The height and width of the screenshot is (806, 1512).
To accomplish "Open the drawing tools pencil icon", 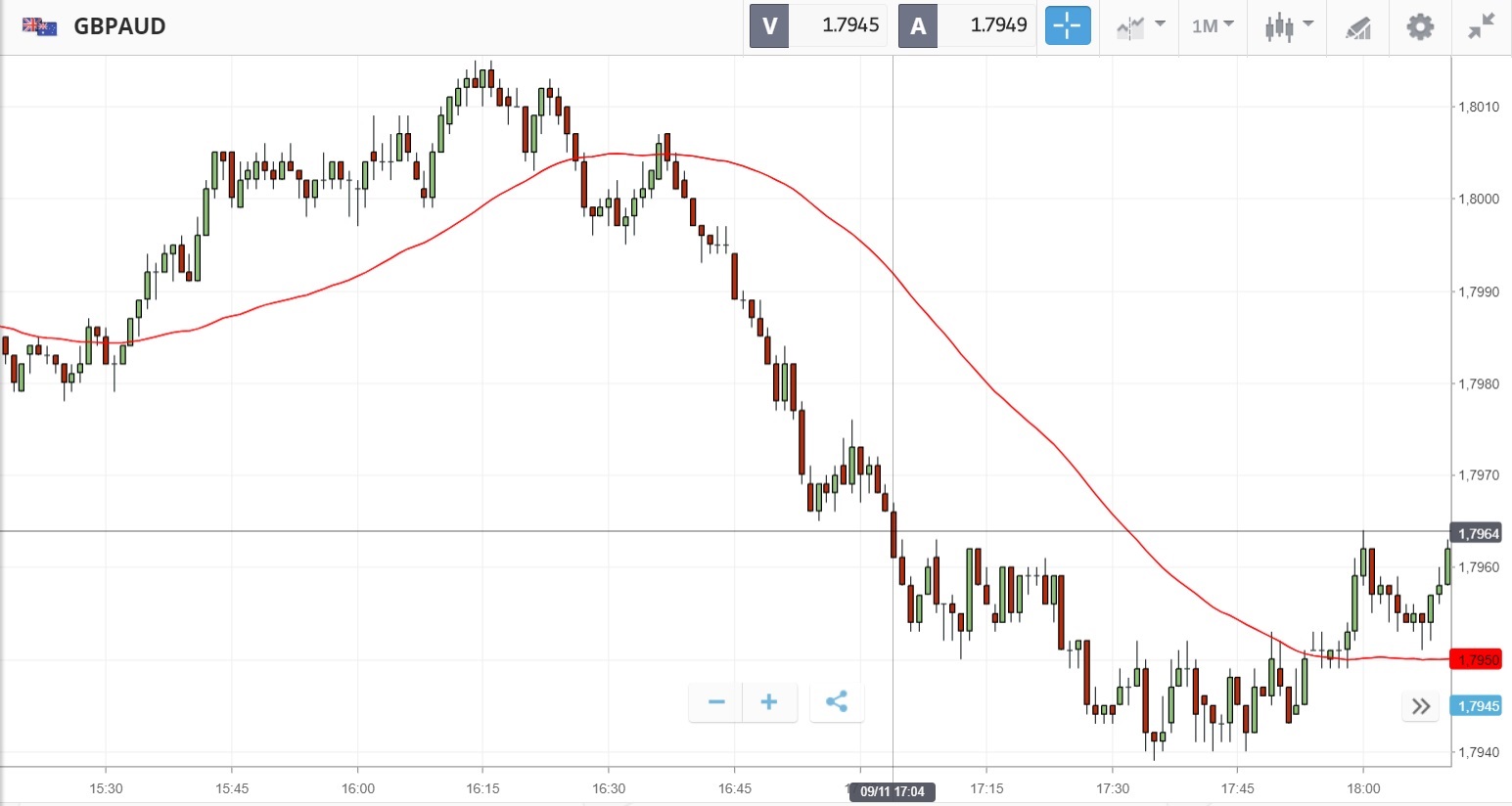I will [x=1358, y=26].
